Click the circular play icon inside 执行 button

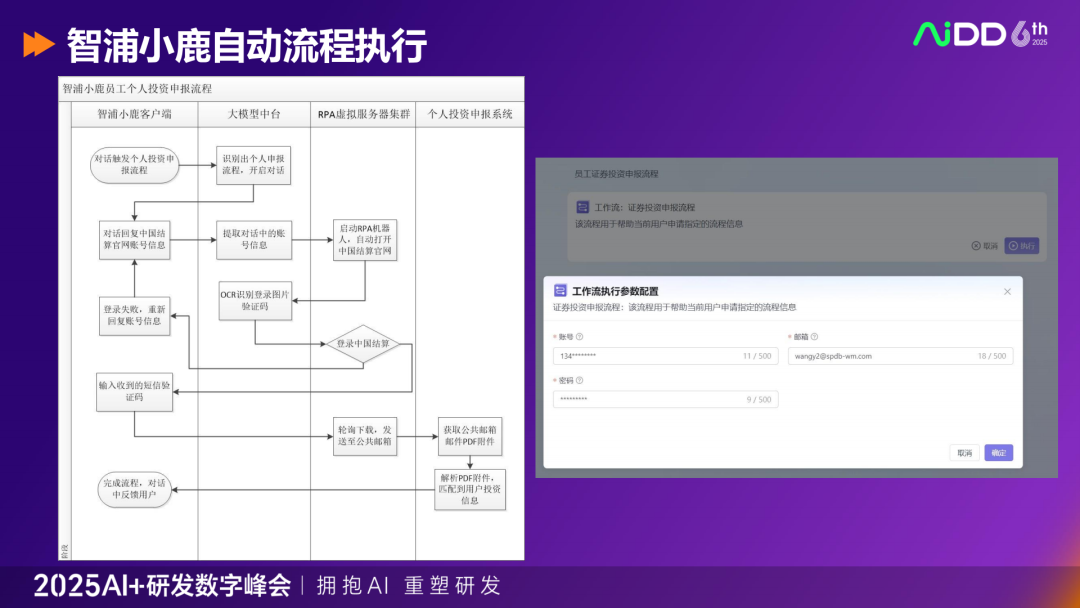1012,245
